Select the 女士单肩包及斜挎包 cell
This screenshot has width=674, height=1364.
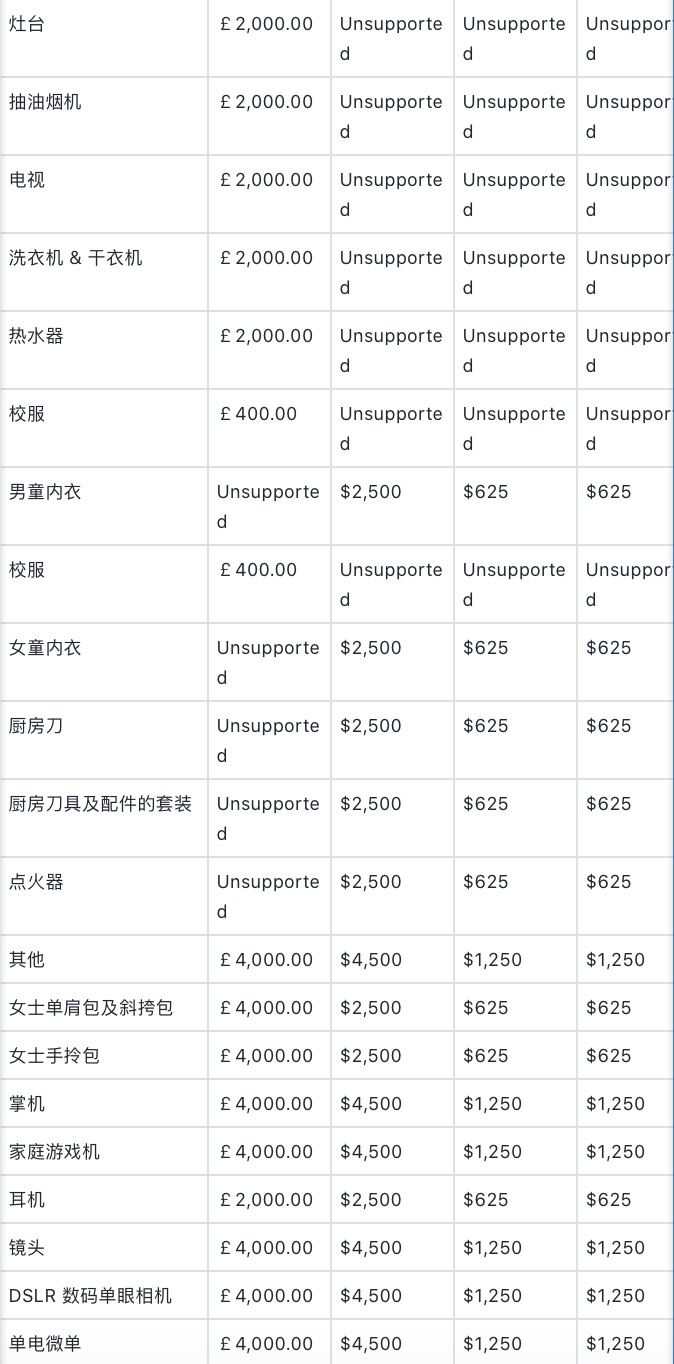pos(91,1008)
